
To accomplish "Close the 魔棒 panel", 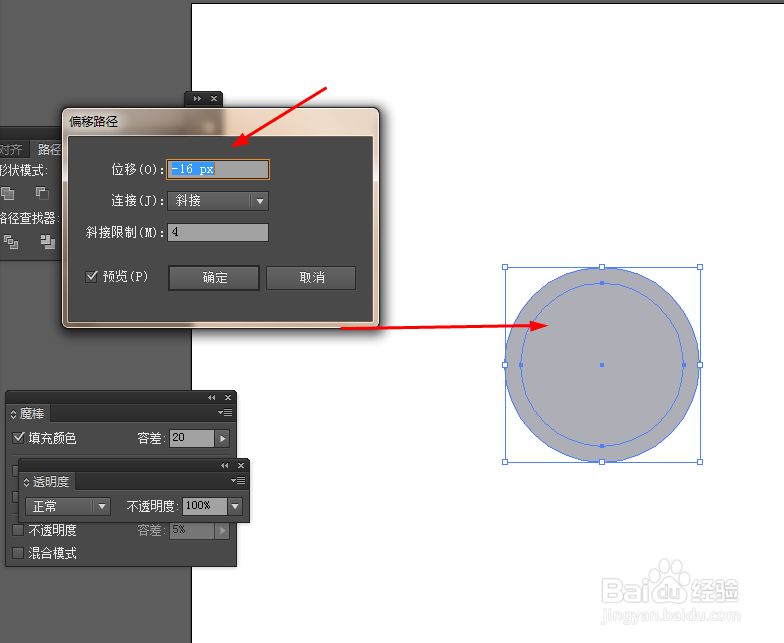I will 228,398.
